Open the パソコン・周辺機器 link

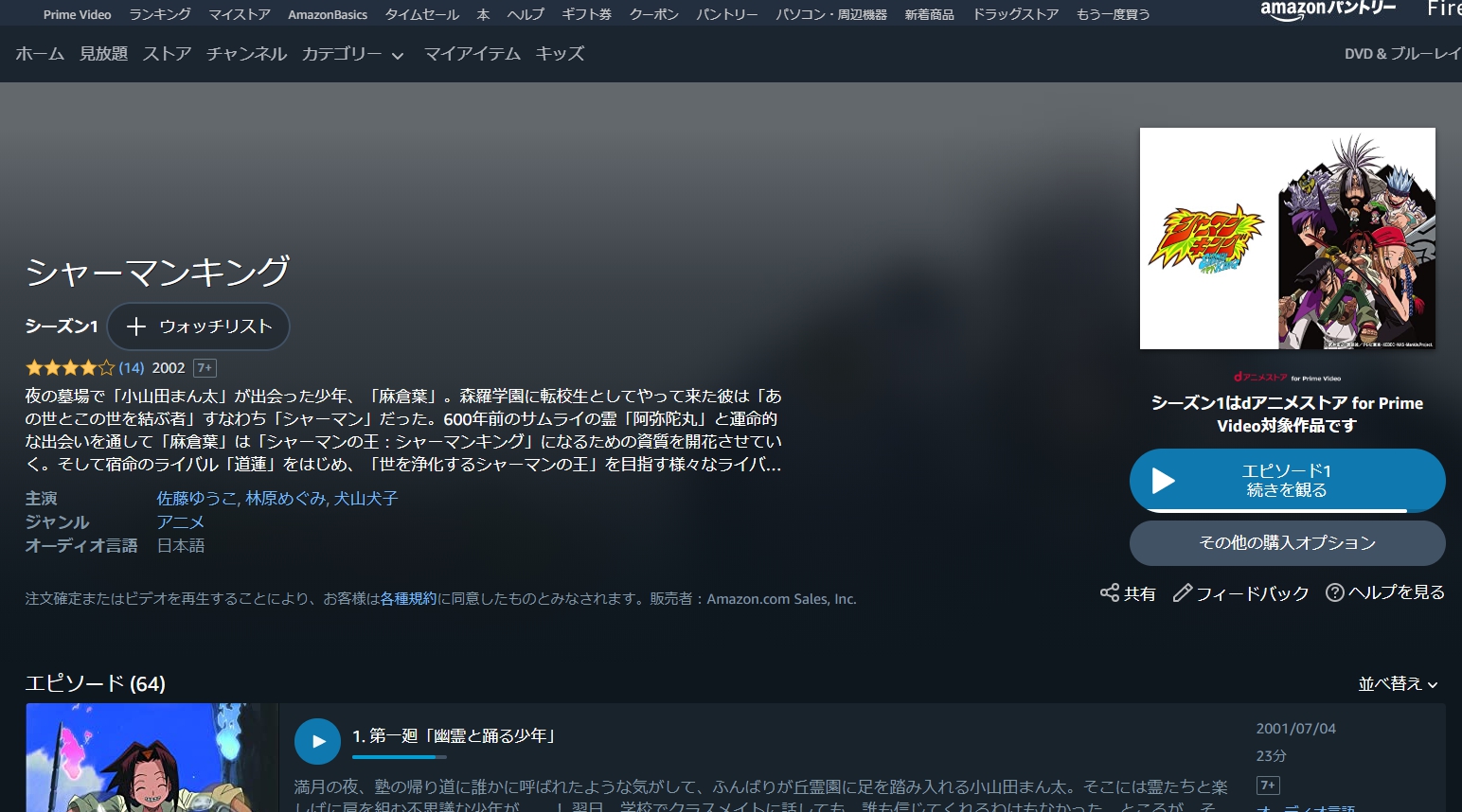point(831,14)
